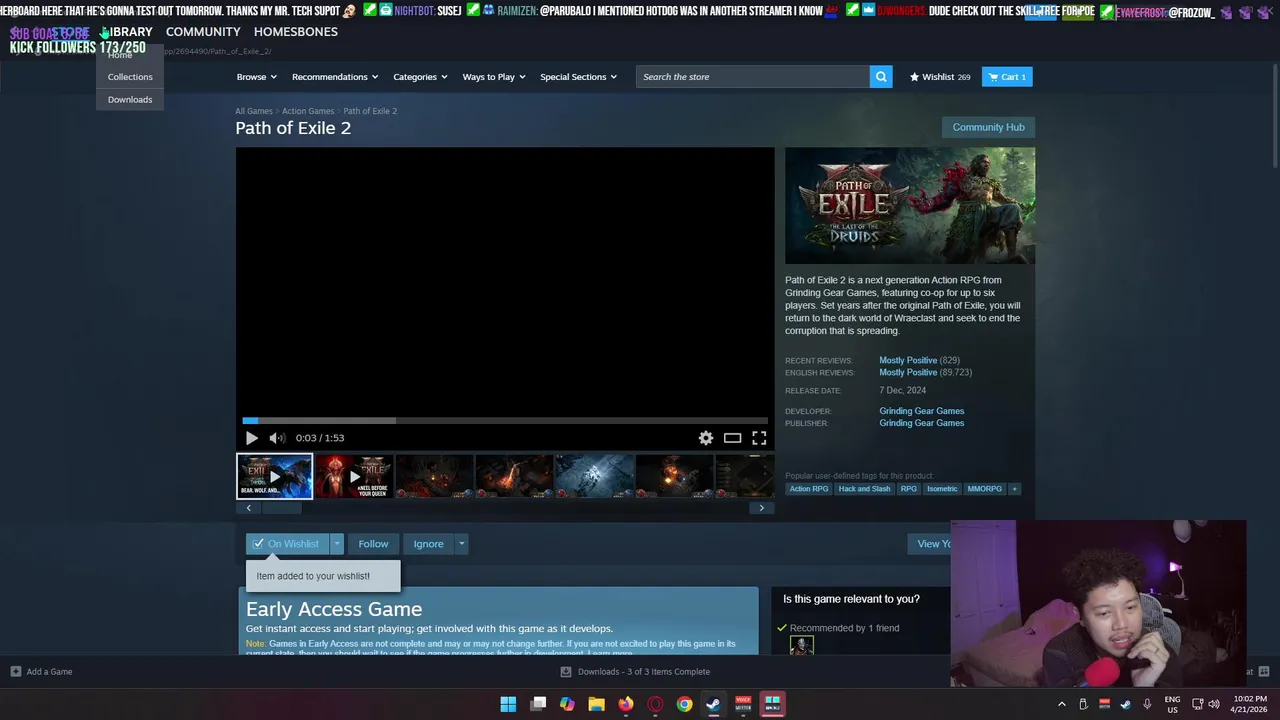Open Mostly Positive recent reviews link
This screenshot has width=1280, height=720.
click(908, 360)
